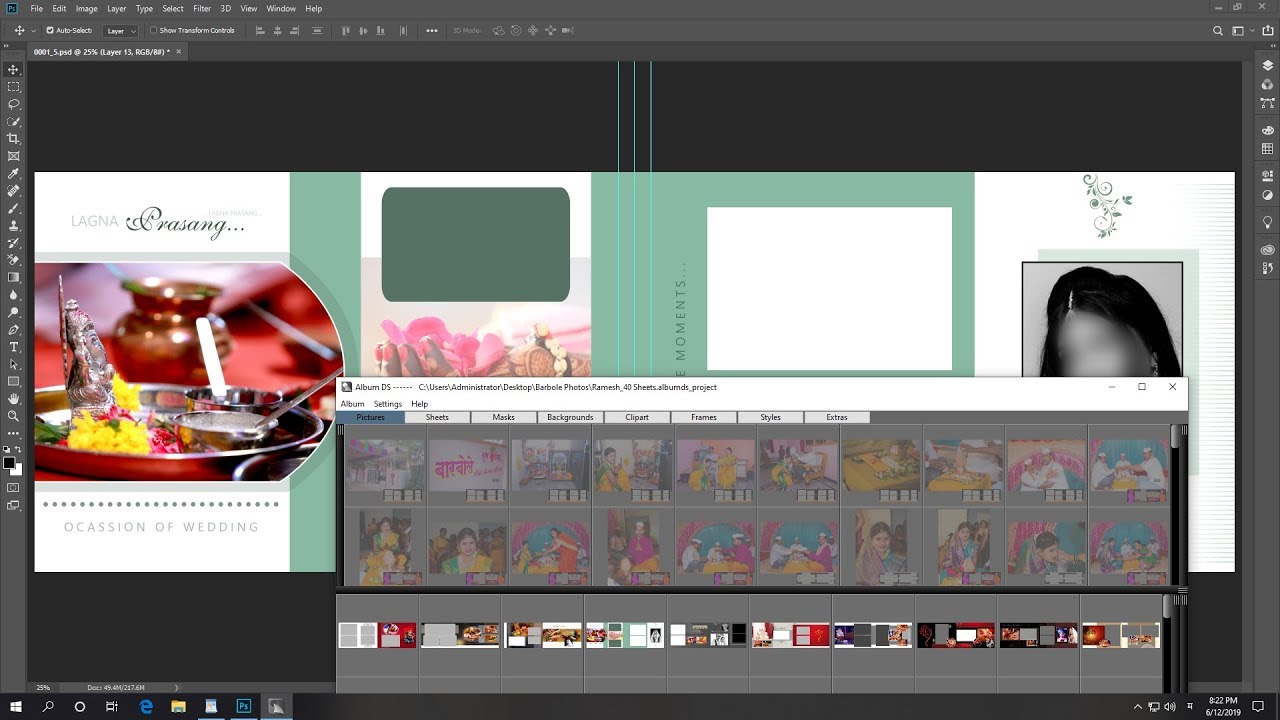Select the Blur tool
1280x720 pixels.
click(x=13, y=295)
